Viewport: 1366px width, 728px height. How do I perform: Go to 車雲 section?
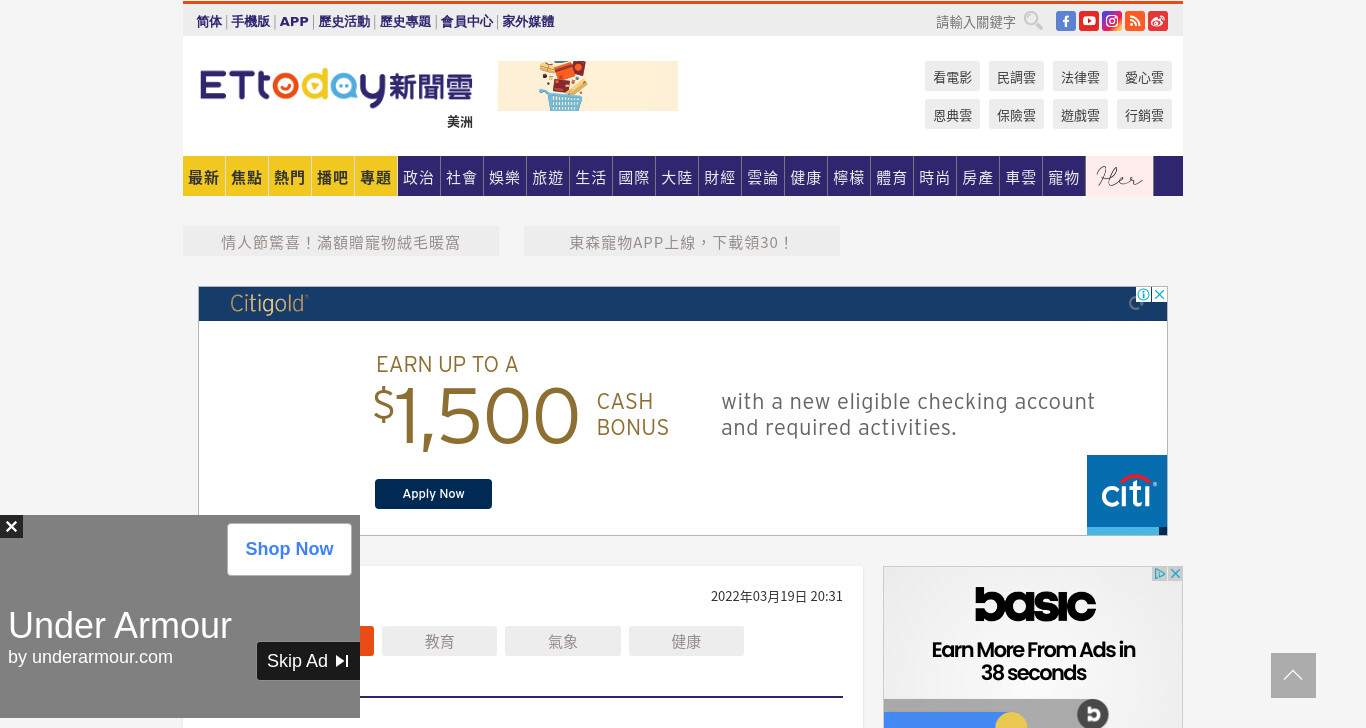coord(1021,176)
